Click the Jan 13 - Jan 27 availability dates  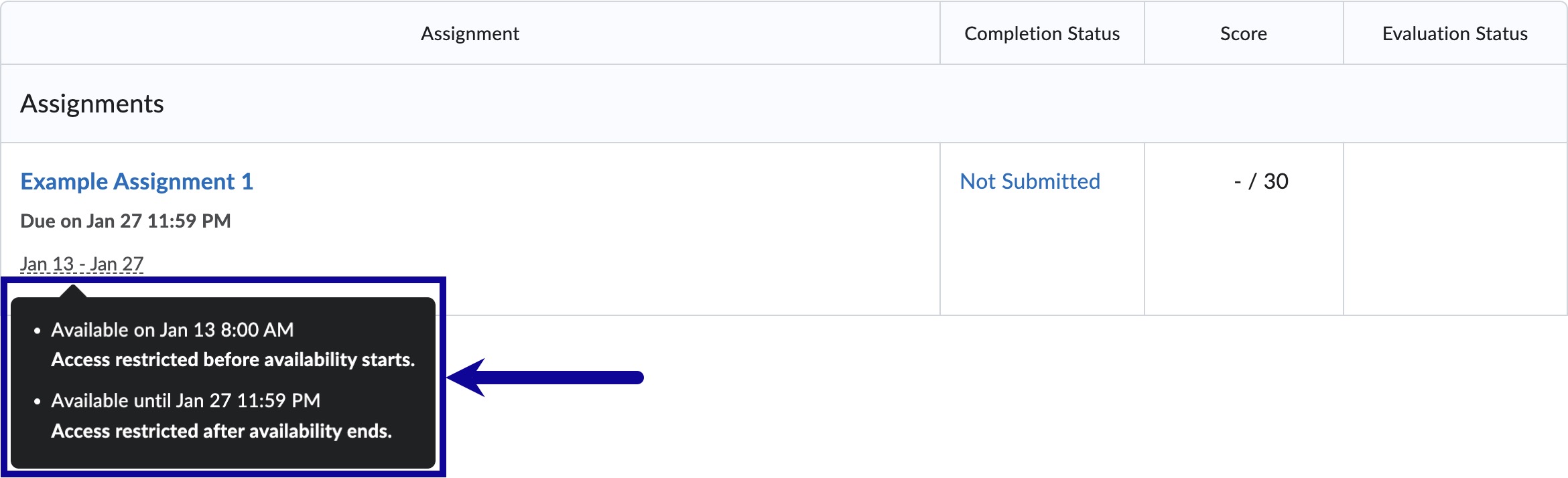tap(82, 264)
